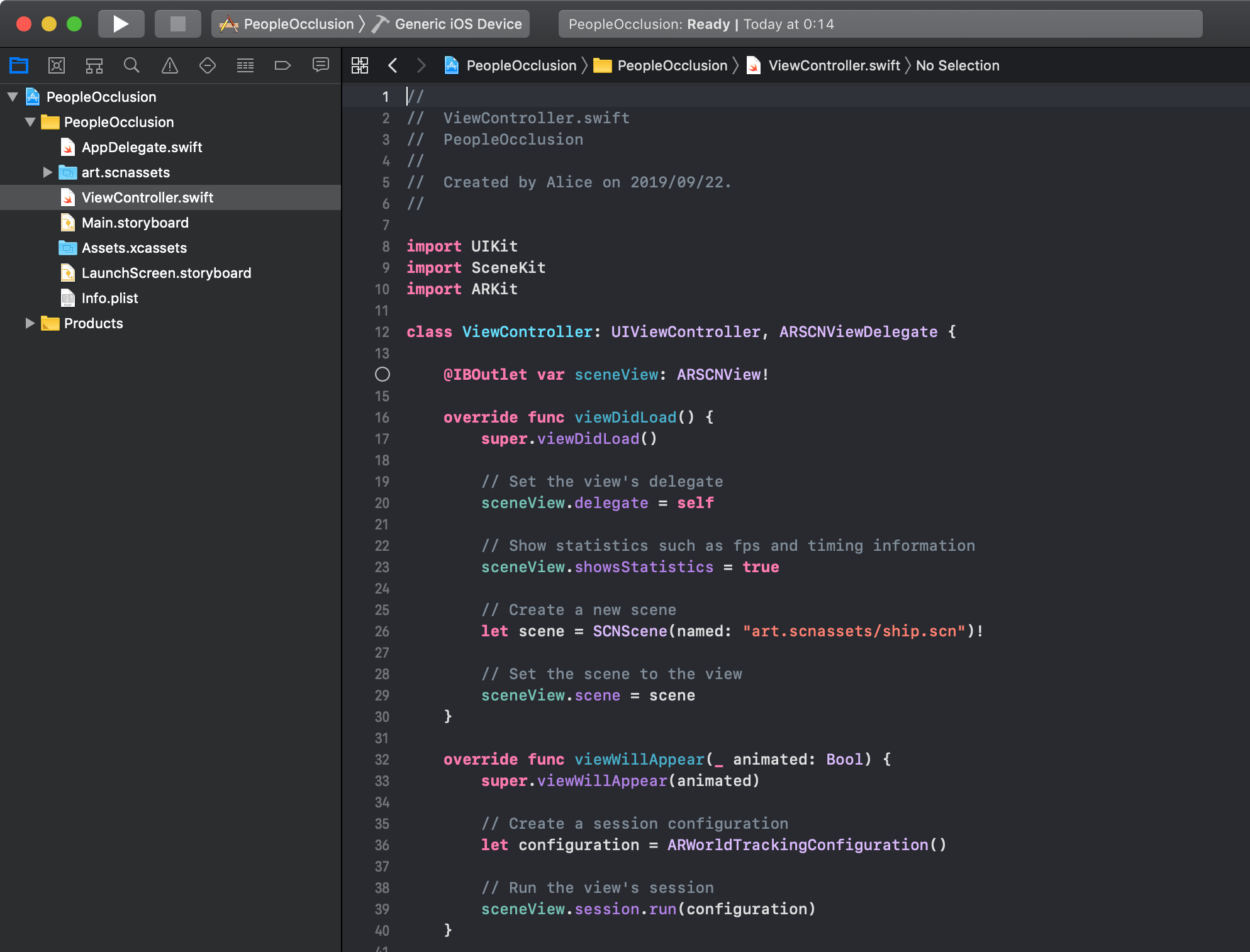
Task: Open the Debug navigator
Action: click(245, 65)
